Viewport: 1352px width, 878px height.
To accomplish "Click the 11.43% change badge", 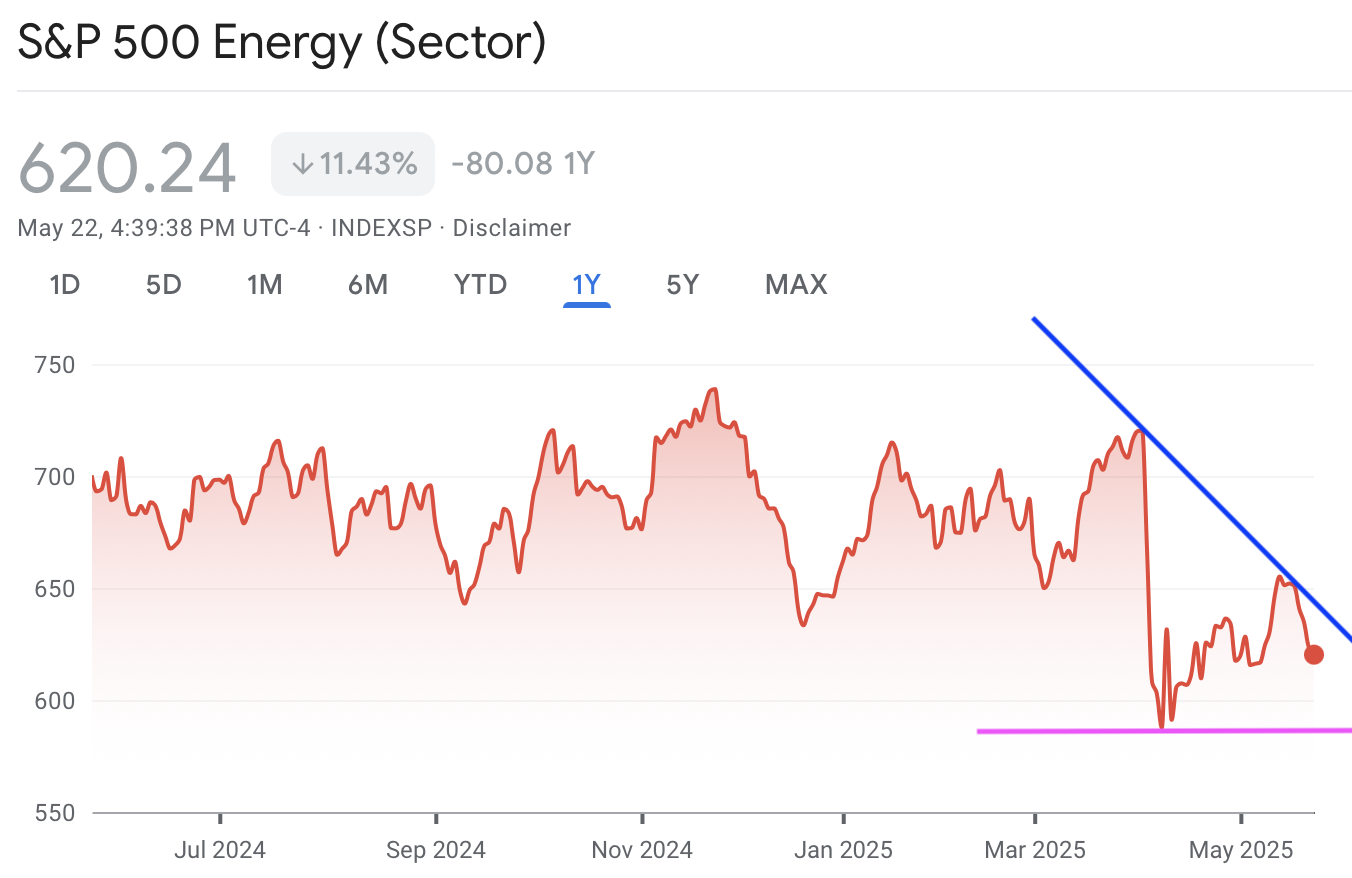I will pyautogui.click(x=353, y=163).
